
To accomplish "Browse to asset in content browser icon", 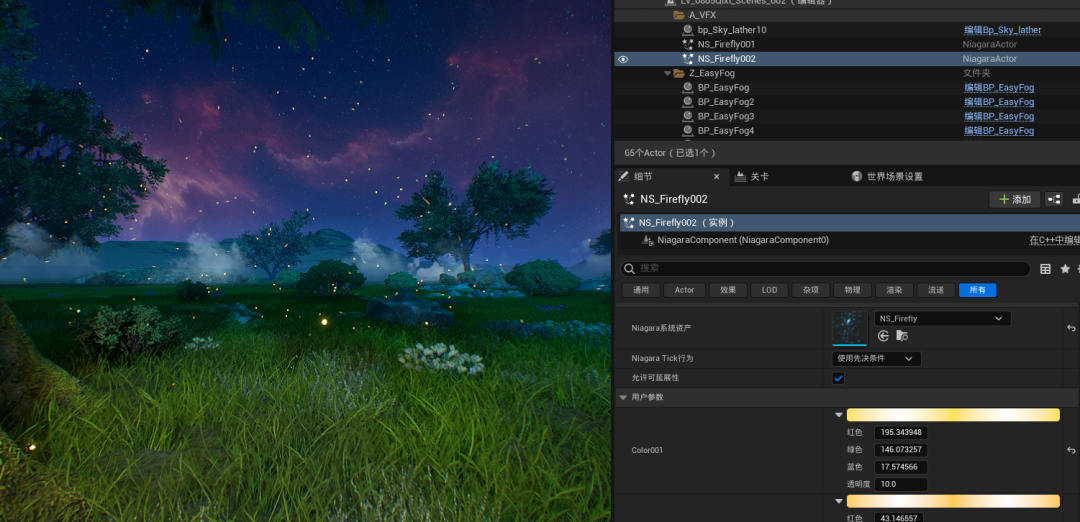I will [902, 336].
